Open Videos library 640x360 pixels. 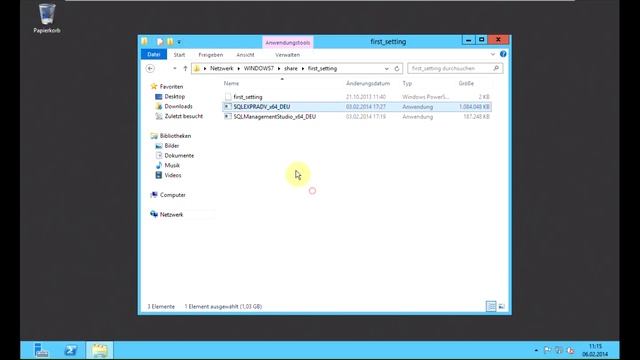pos(173,175)
